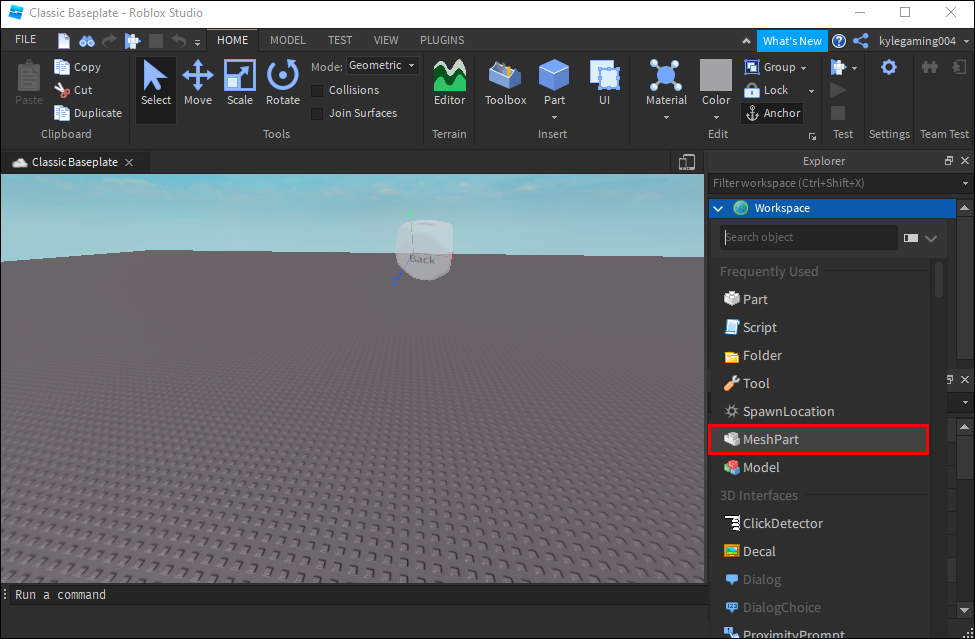Click Cut in Clipboard group
975x639 pixels.
(73, 90)
